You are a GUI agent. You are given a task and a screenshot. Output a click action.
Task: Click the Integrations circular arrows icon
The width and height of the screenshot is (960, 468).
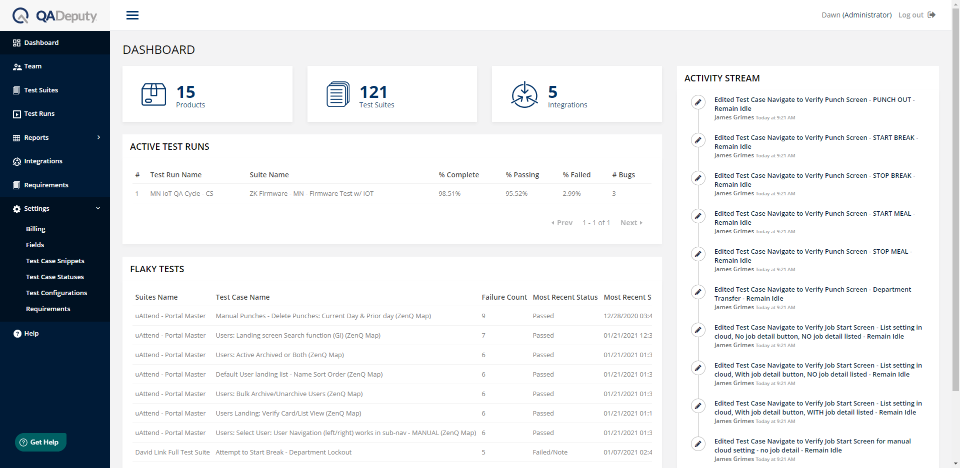coord(523,95)
